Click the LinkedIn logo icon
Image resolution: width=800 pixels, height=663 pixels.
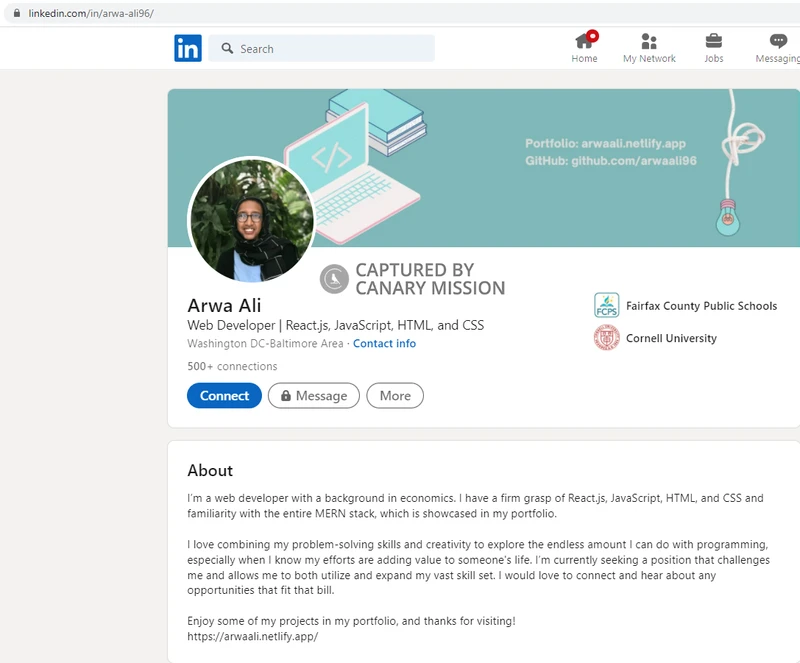[x=188, y=48]
